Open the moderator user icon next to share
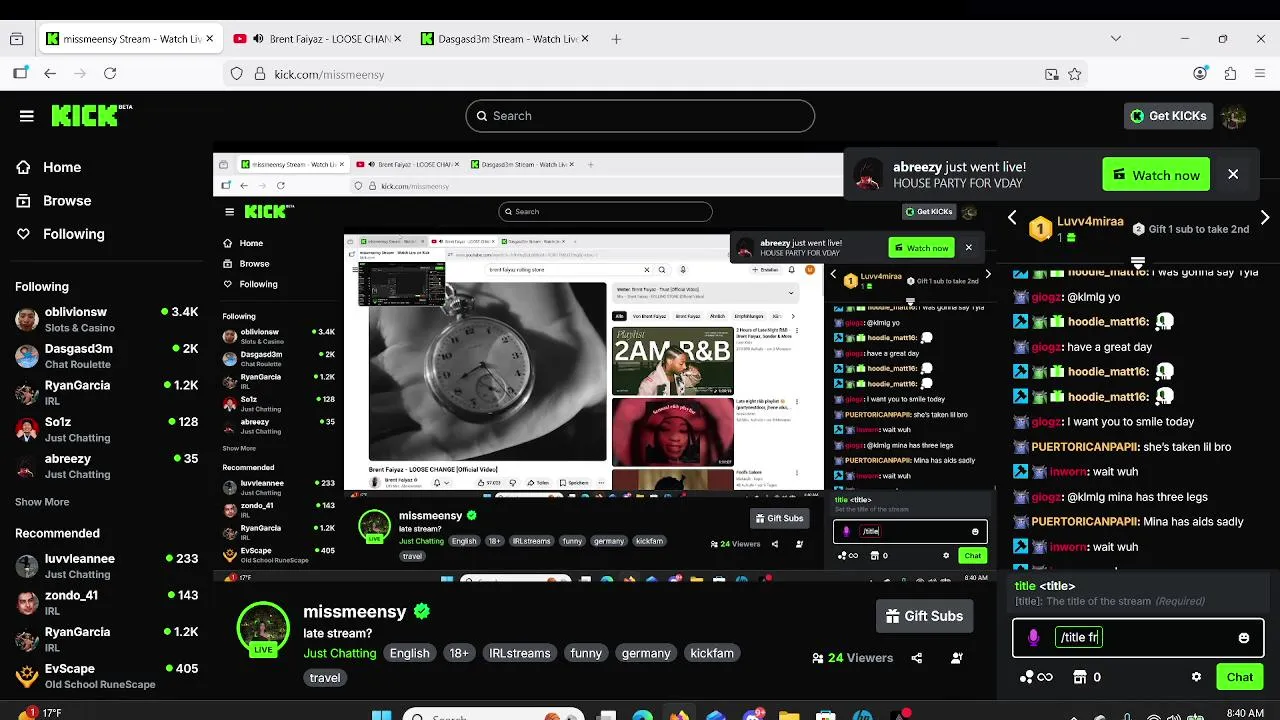This screenshot has height=720, width=1280. coord(957,658)
